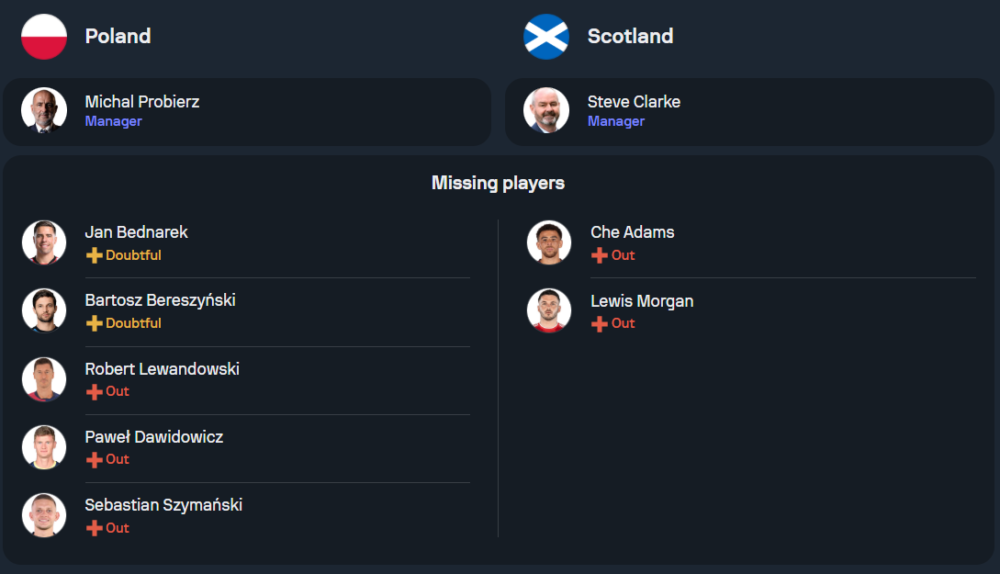
Task: Open the Poland team name link
Action: [118, 36]
